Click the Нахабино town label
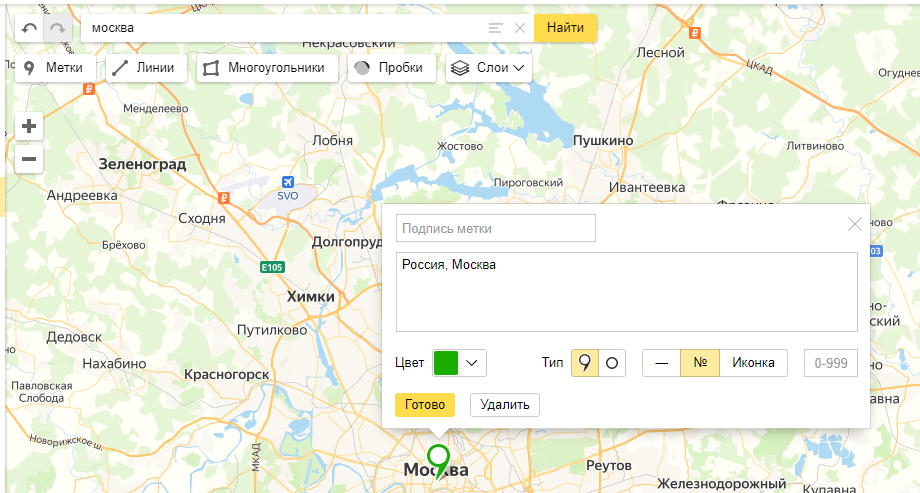The image size is (920, 493). click(x=114, y=364)
